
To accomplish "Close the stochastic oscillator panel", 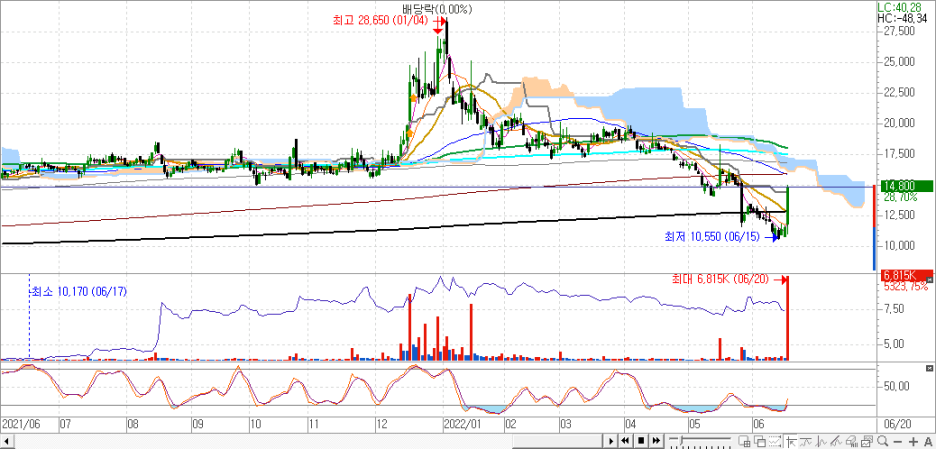I will 929,366.
